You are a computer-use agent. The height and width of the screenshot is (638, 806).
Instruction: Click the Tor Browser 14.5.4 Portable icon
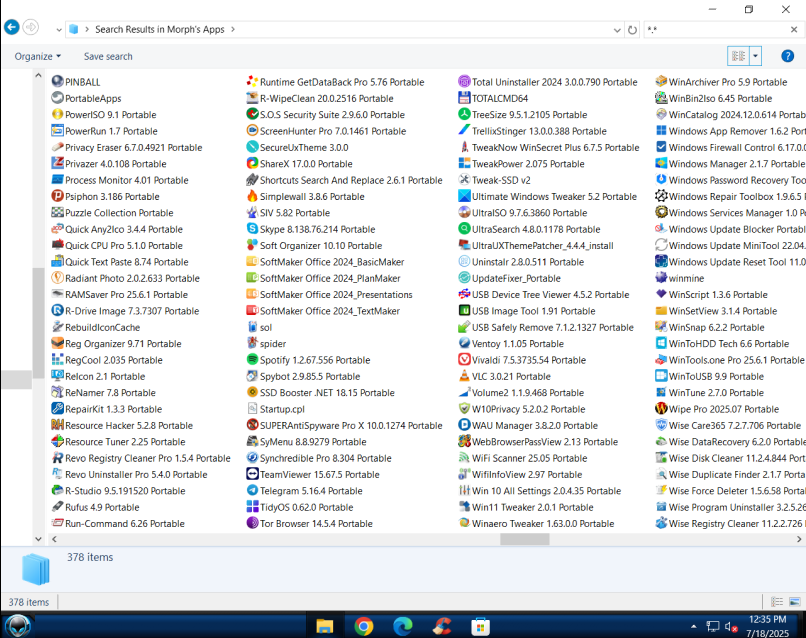click(x=252, y=523)
